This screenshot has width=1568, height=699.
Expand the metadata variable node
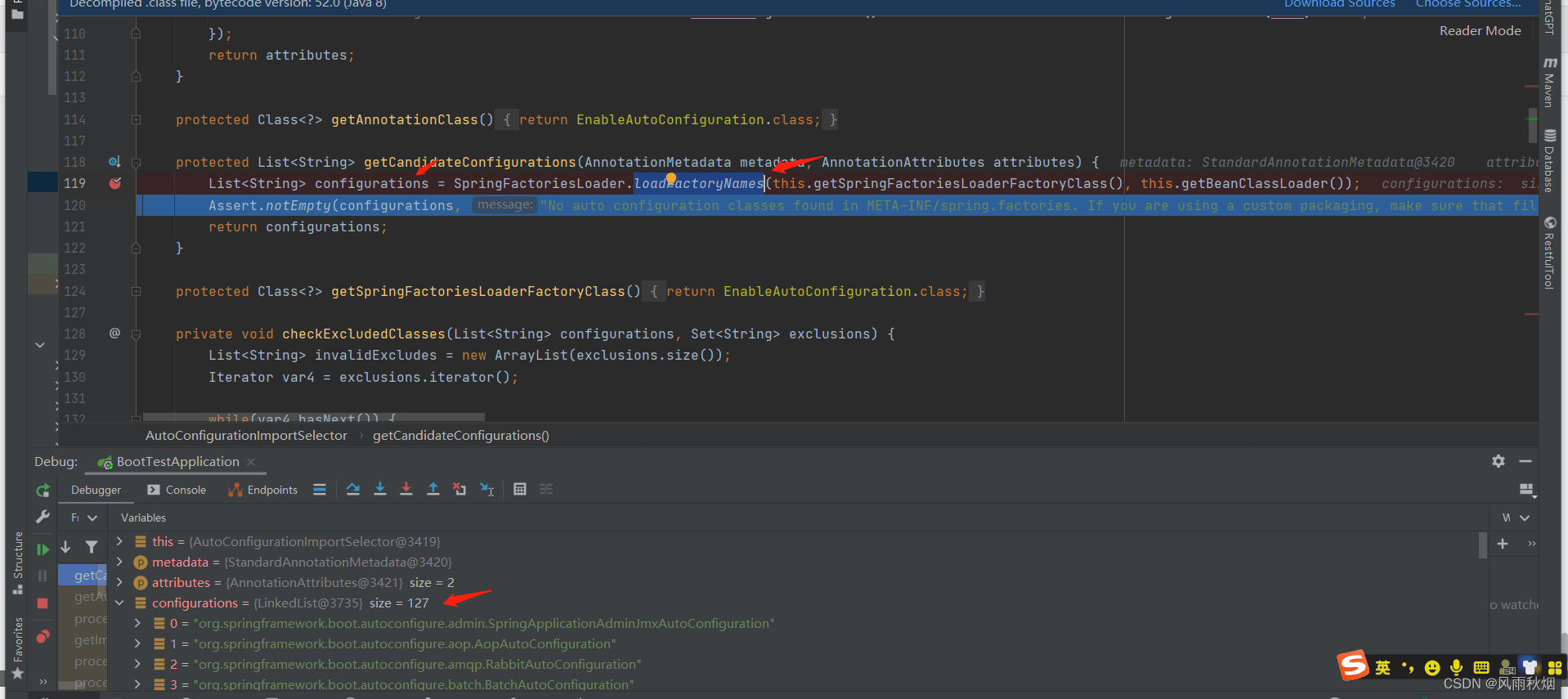[x=119, y=562]
